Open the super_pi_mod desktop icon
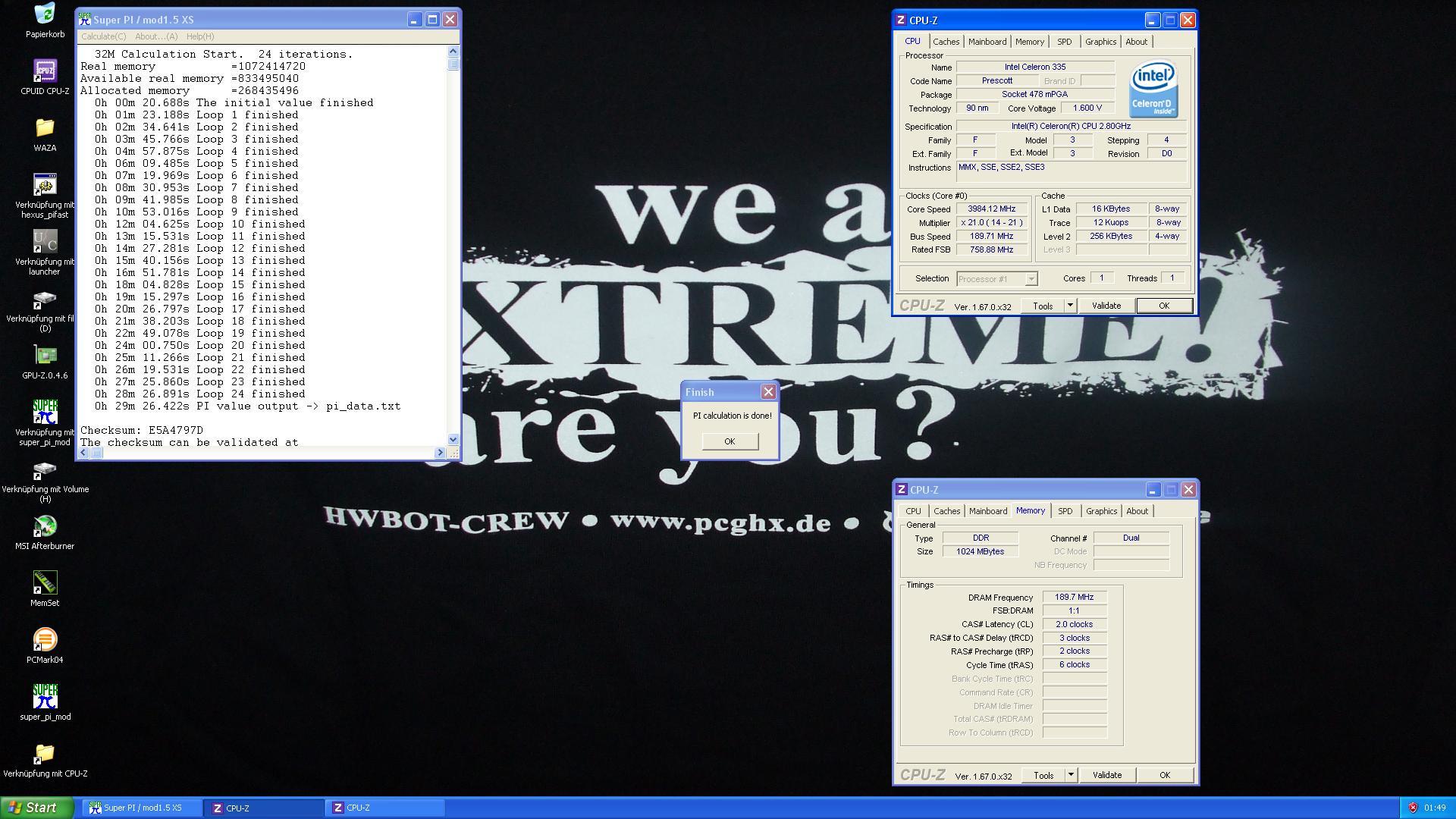1456x819 pixels. [45, 697]
